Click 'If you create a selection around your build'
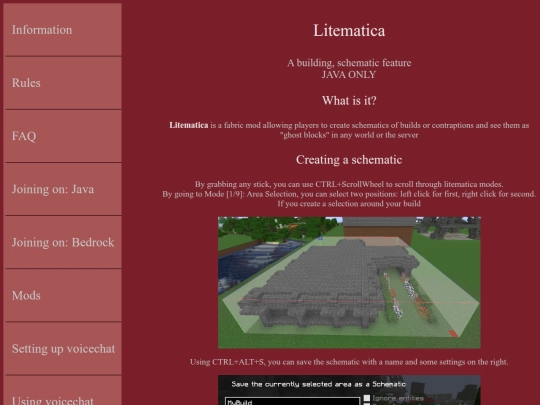Image resolution: width=540 pixels, height=405 pixels. point(349,204)
